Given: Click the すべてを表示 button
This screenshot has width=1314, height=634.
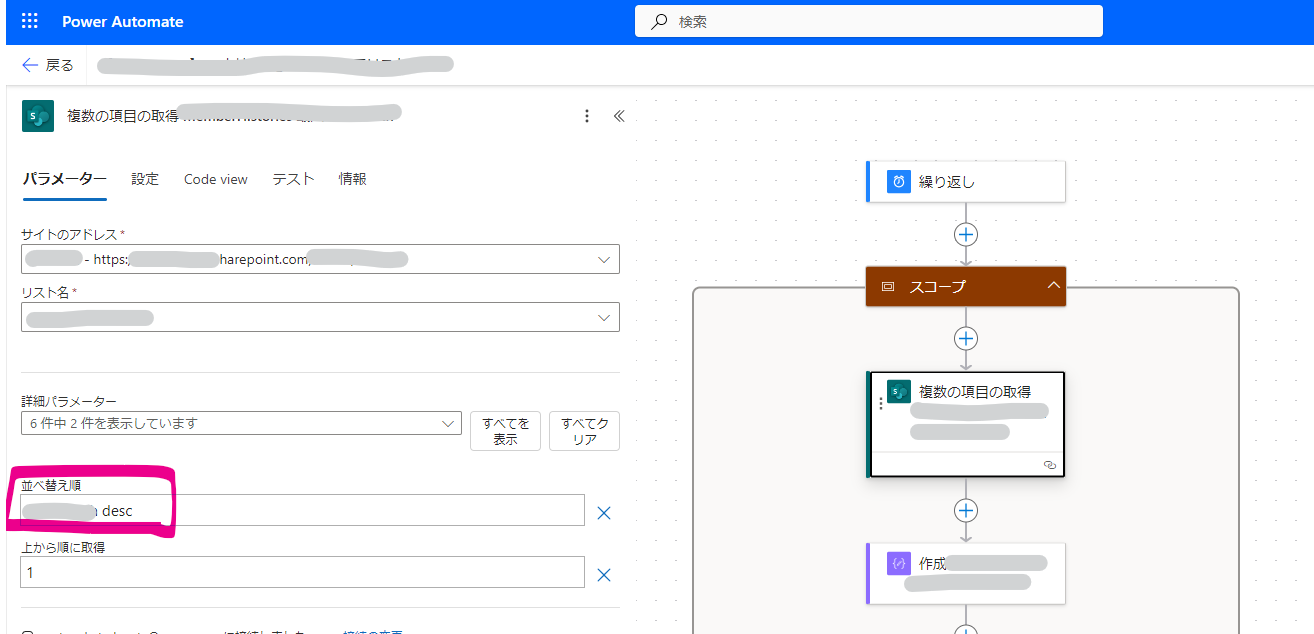Looking at the screenshot, I should point(505,431).
